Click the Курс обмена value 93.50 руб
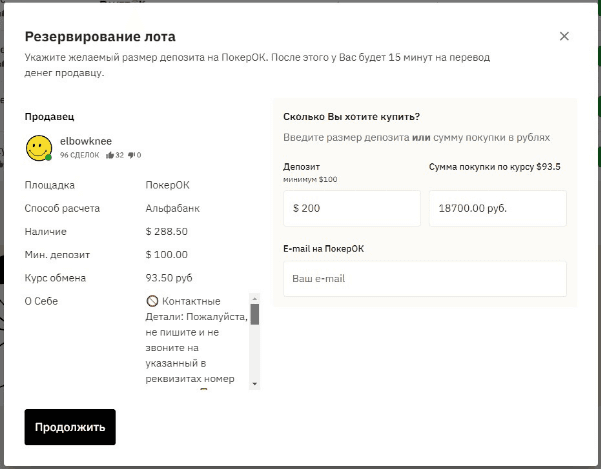 [169, 278]
